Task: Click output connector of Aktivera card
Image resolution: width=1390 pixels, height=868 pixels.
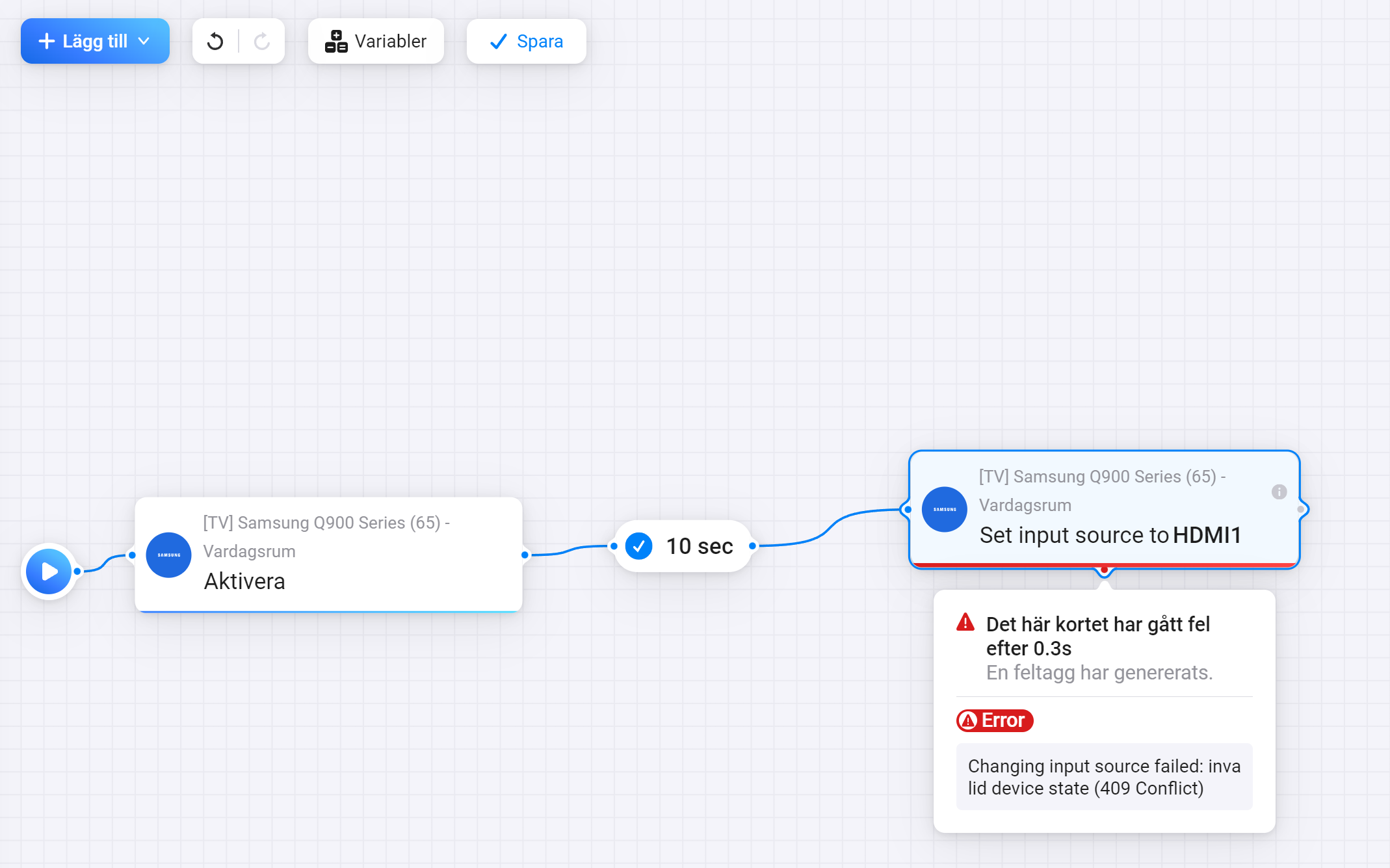Action: tap(525, 555)
